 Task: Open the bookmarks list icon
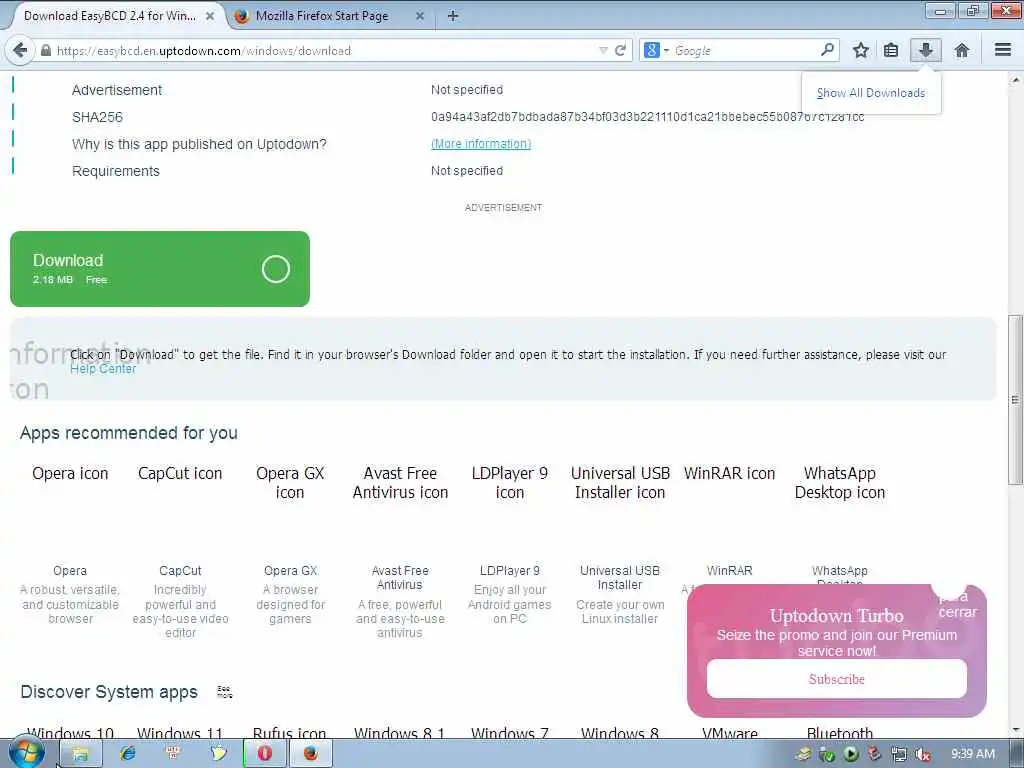891,50
